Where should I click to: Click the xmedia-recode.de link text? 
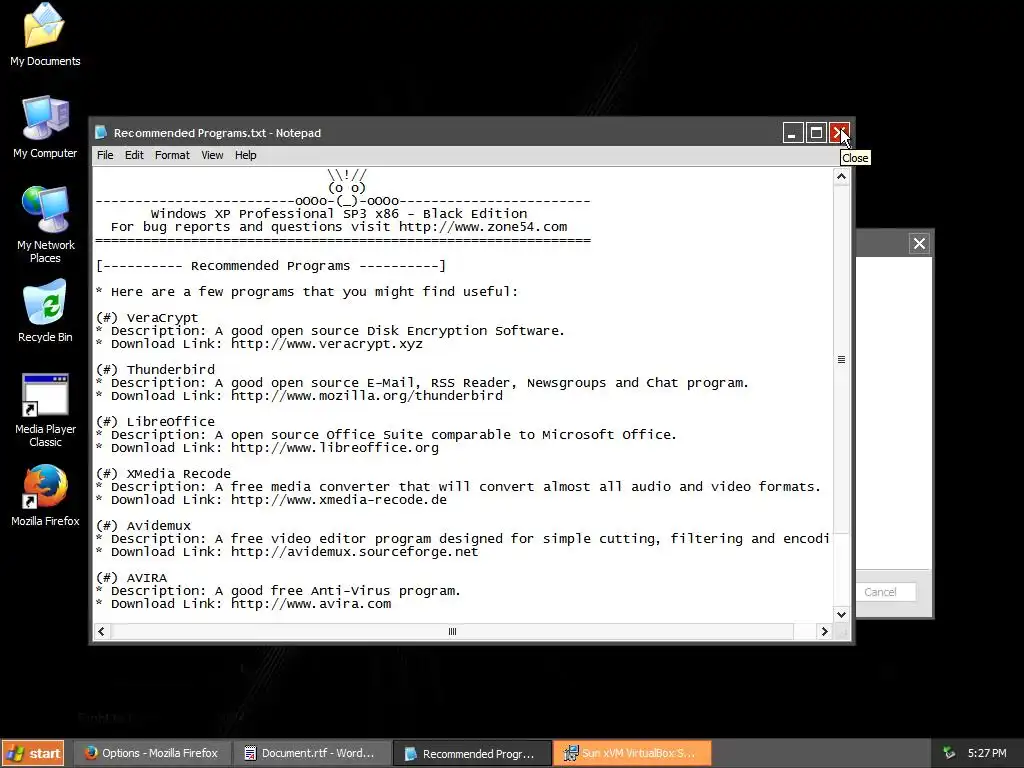tap(339, 500)
